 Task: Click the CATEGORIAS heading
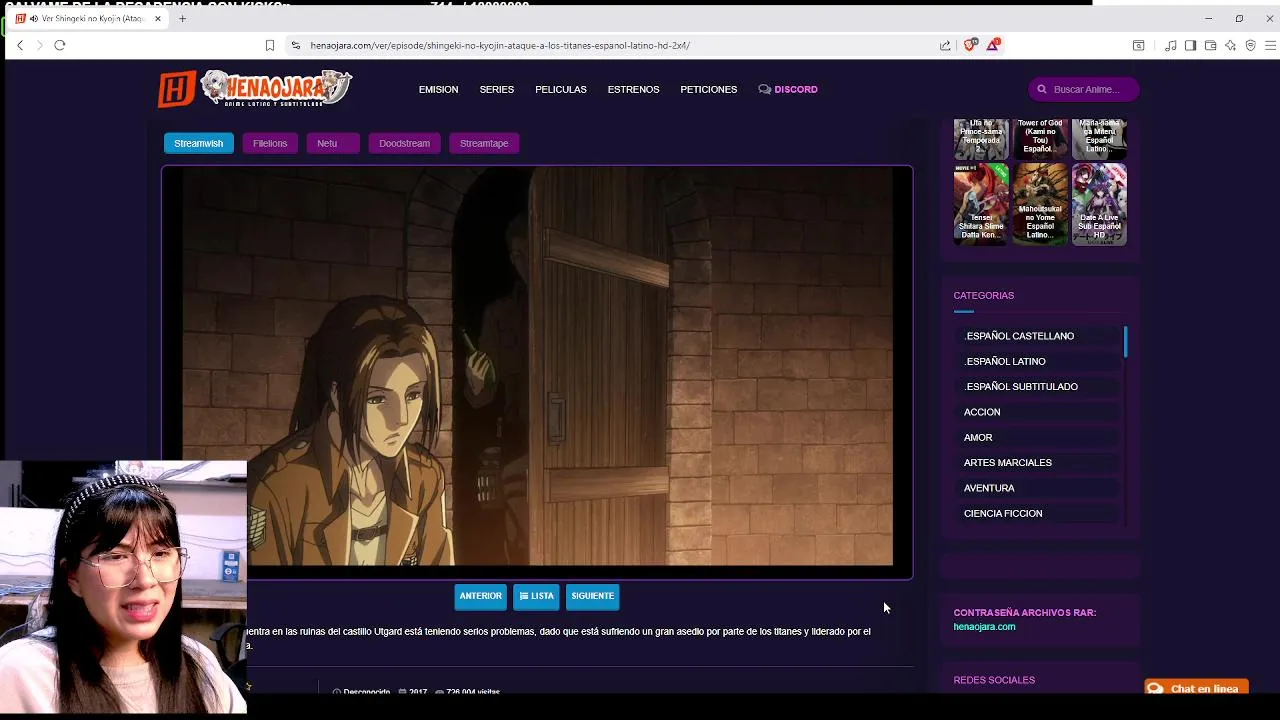click(983, 295)
